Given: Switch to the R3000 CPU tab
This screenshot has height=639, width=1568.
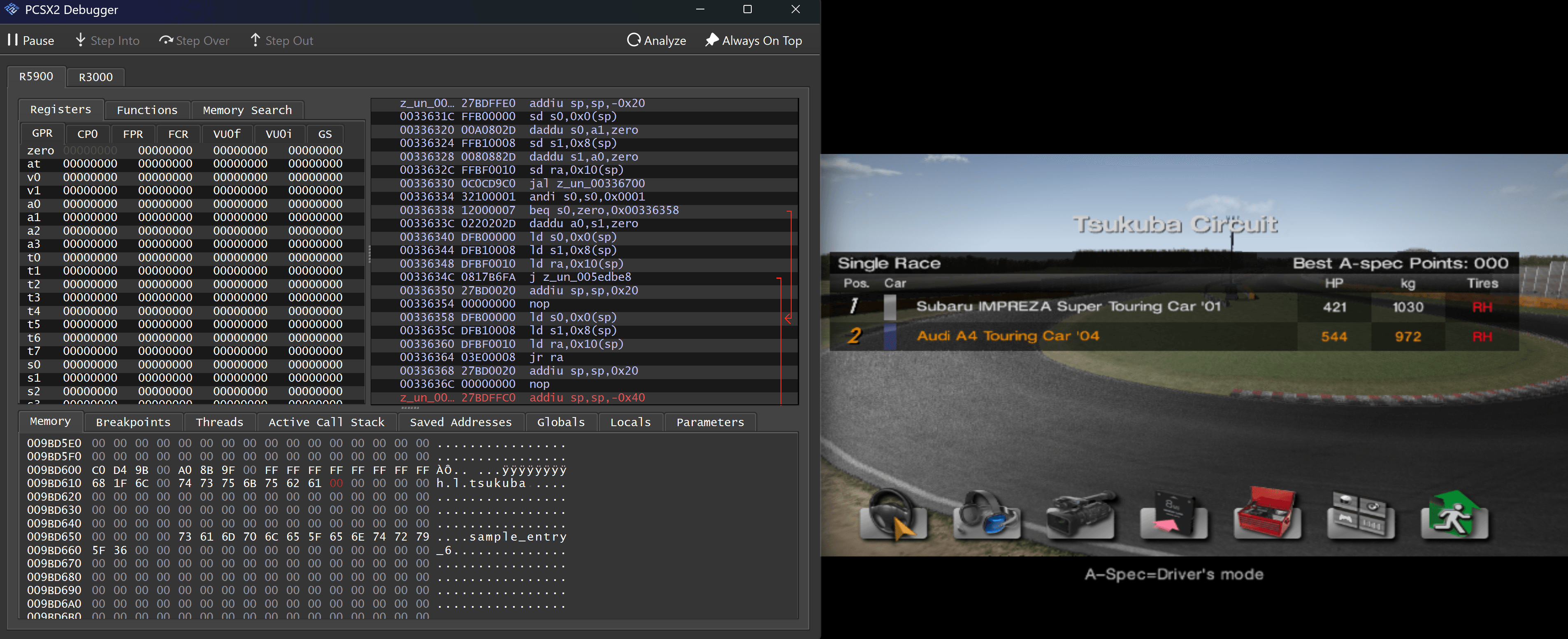Looking at the screenshot, I should (x=95, y=77).
